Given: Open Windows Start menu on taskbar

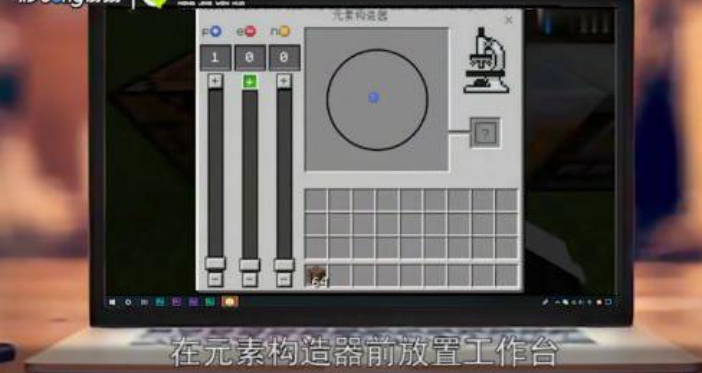Looking at the screenshot, I should pos(112,302).
